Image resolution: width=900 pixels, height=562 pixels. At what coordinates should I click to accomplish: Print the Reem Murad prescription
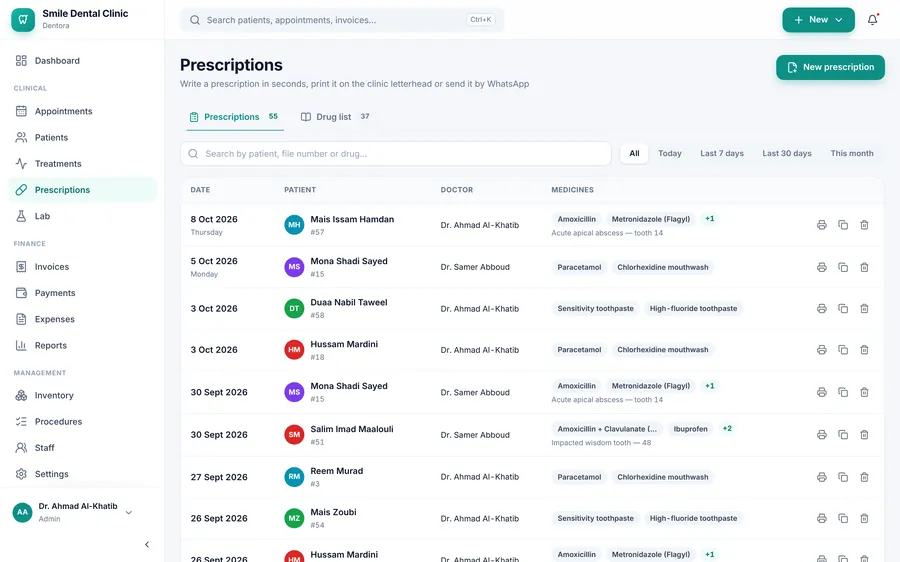(822, 477)
